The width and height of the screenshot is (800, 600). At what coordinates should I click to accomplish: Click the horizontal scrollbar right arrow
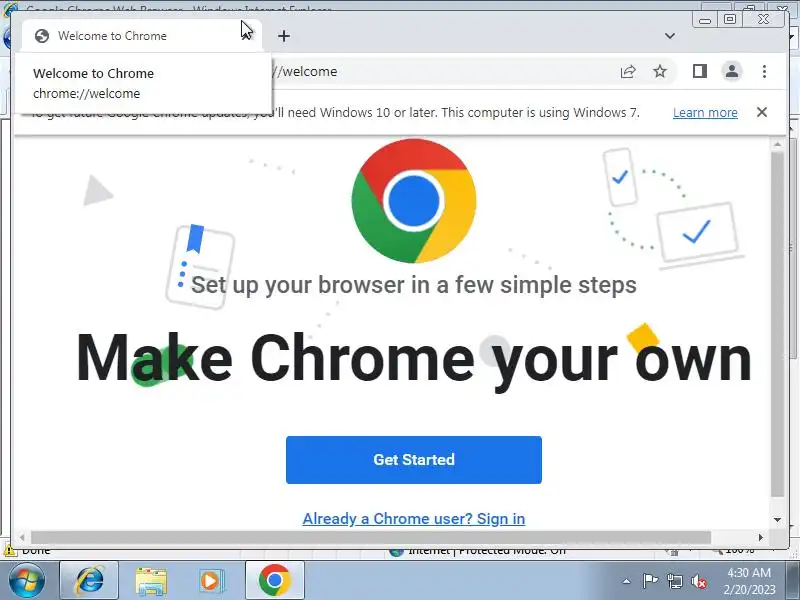pos(761,537)
